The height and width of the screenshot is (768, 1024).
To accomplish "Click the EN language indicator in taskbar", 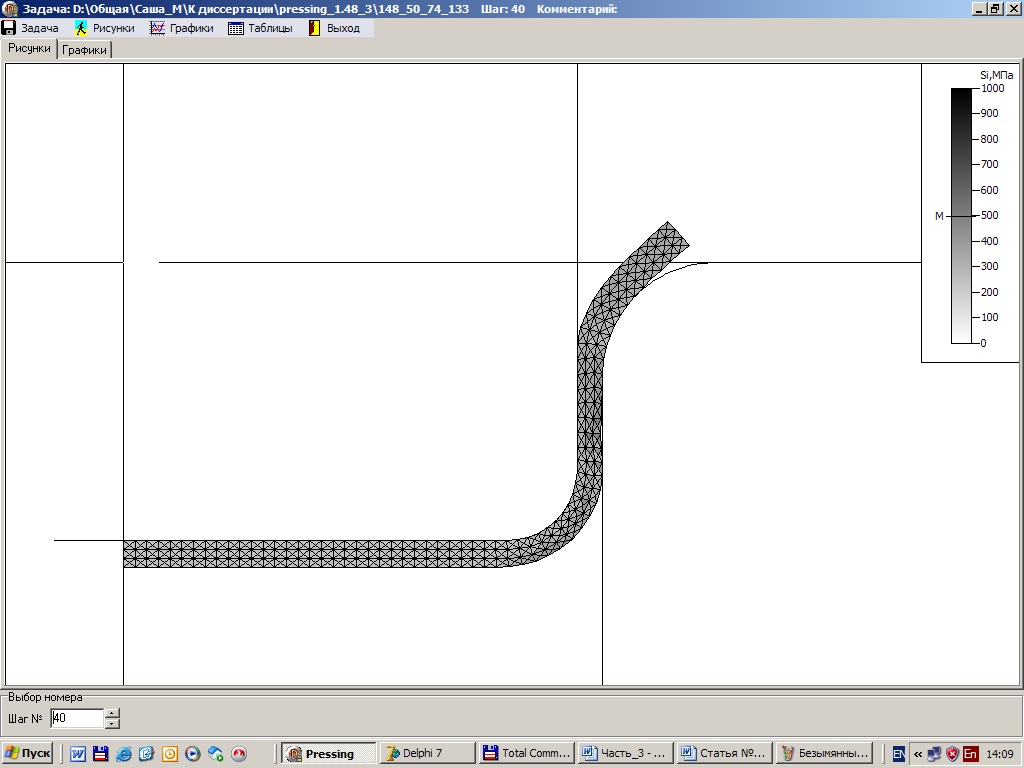I will 899,754.
